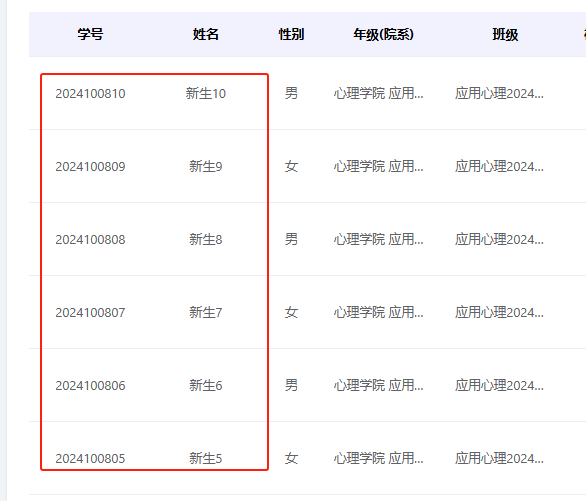This screenshot has width=586, height=501.
Task: Click 应用心理2024 class cell for 新生8
Action: click(x=499, y=239)
